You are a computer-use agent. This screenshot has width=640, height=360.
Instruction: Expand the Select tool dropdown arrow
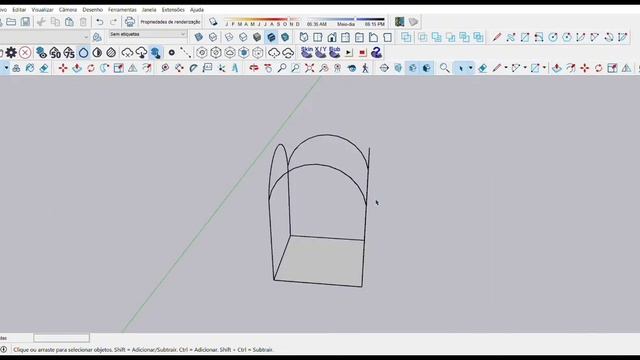(x=471, y=68)
